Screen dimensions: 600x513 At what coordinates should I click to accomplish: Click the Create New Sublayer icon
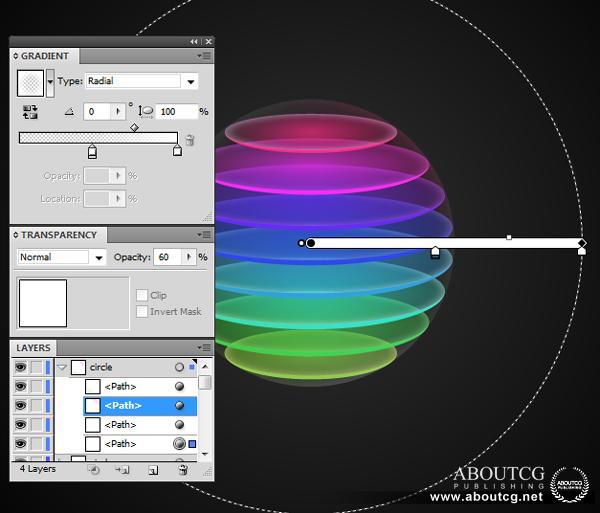click(x=123, y=470)
